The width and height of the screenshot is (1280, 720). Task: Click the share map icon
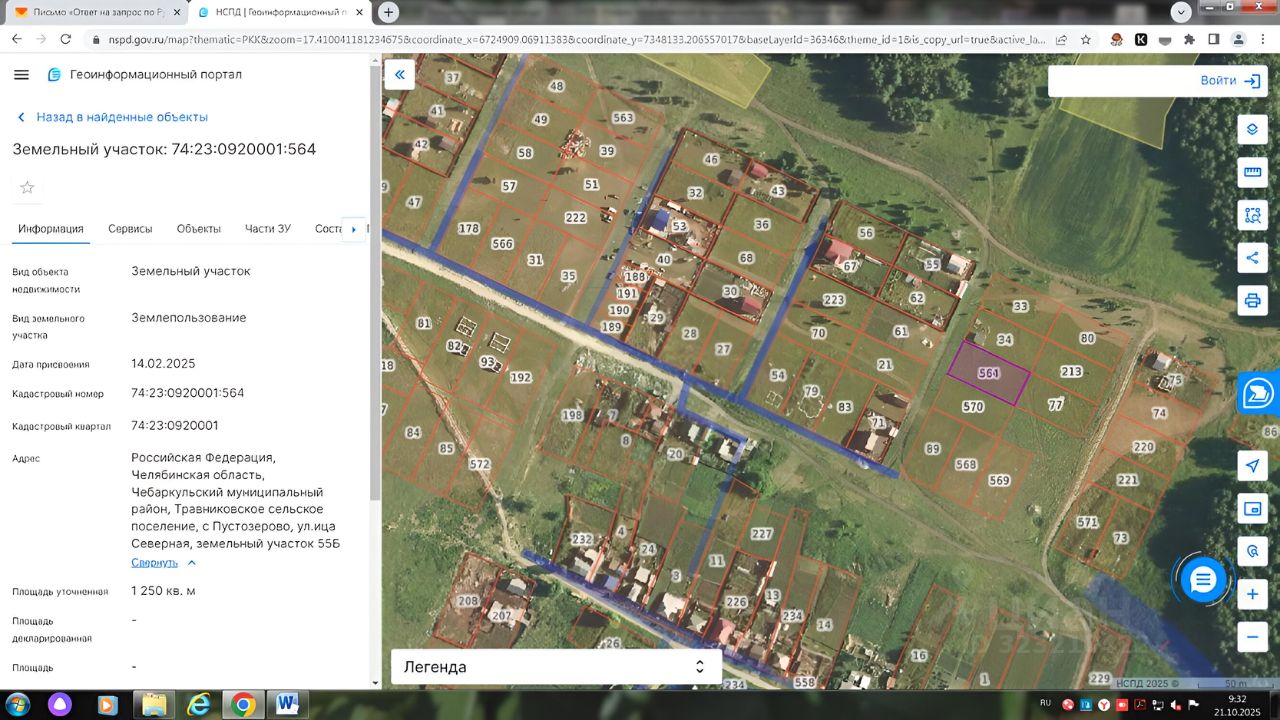coord(1251,257)
